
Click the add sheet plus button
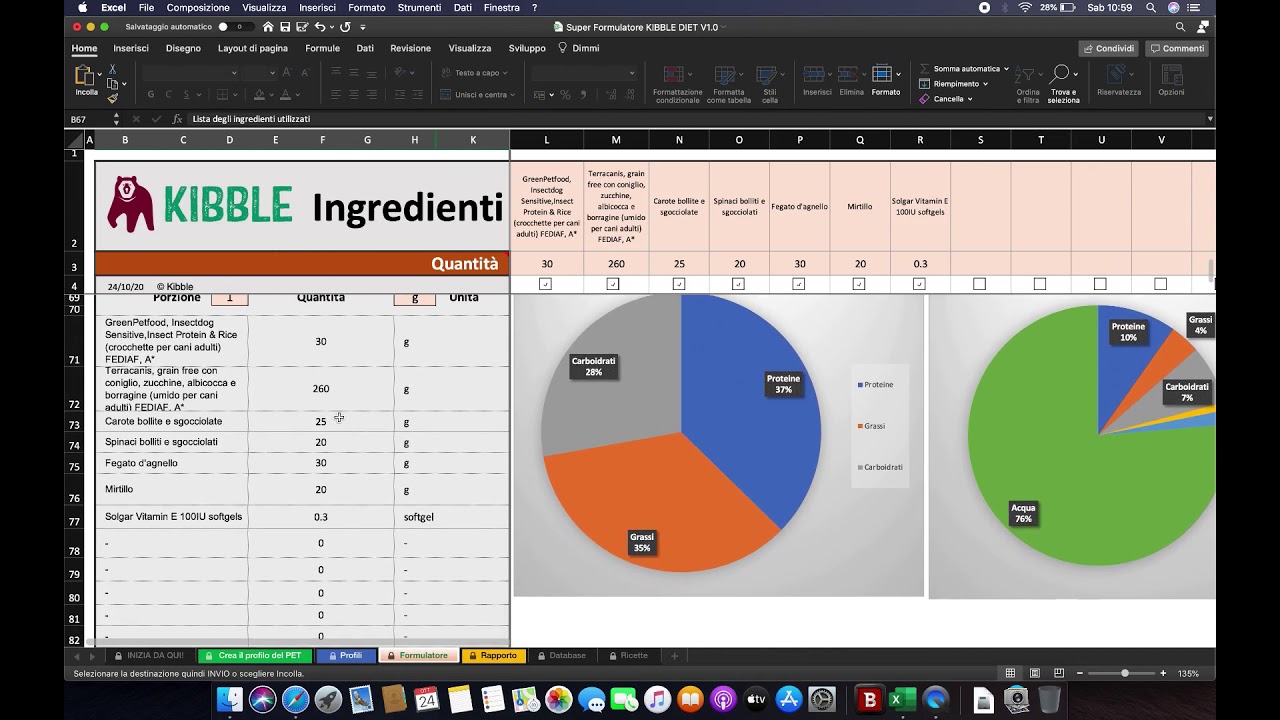coord(675,656)
